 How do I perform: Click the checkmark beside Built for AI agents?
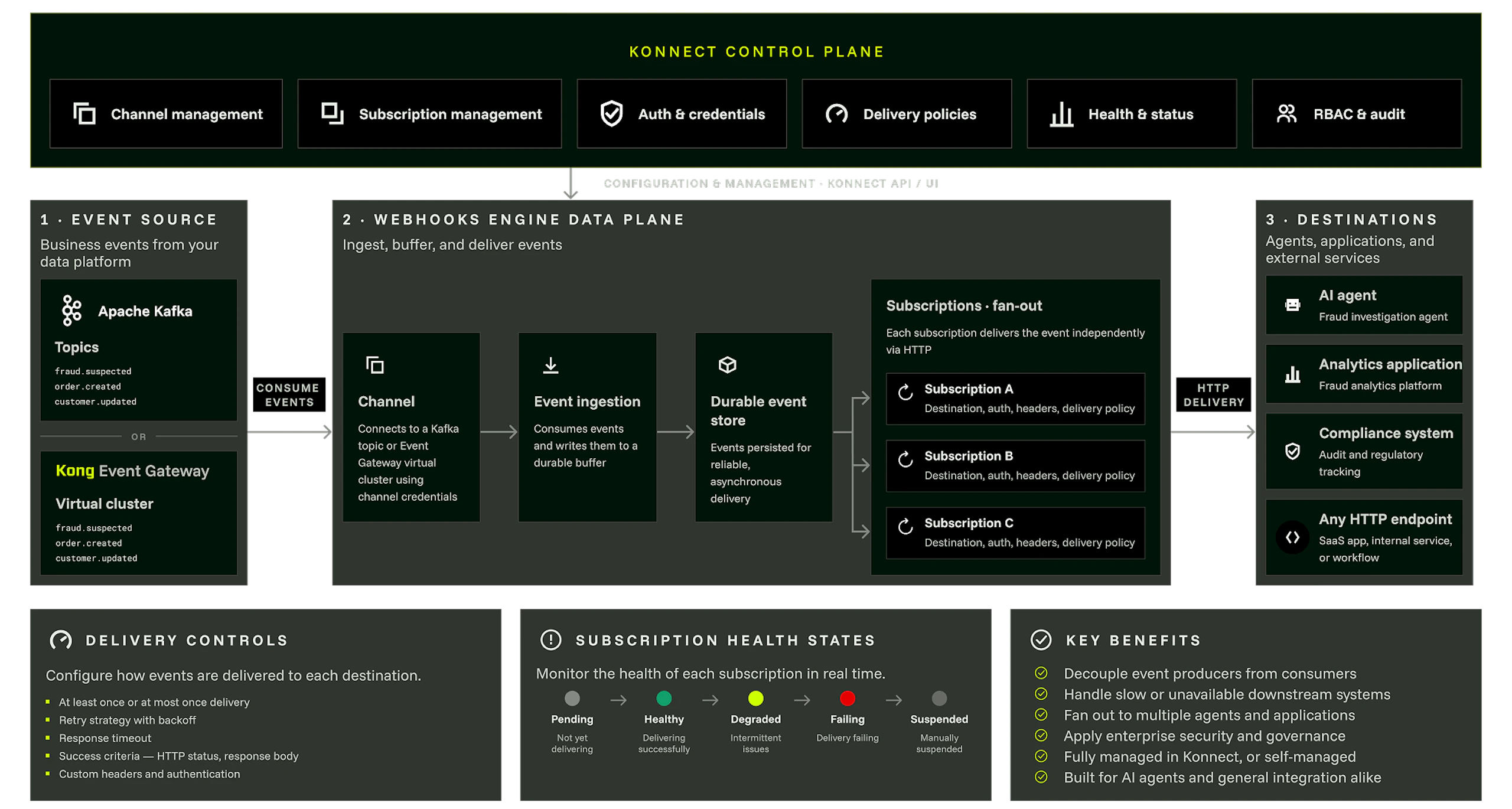pyautogui.click(x=1041, y=777)
